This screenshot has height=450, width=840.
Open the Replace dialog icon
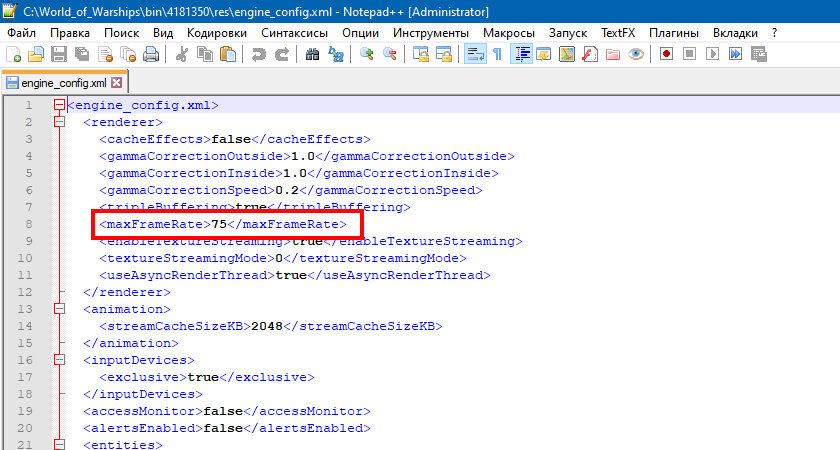tap(336, 54)
